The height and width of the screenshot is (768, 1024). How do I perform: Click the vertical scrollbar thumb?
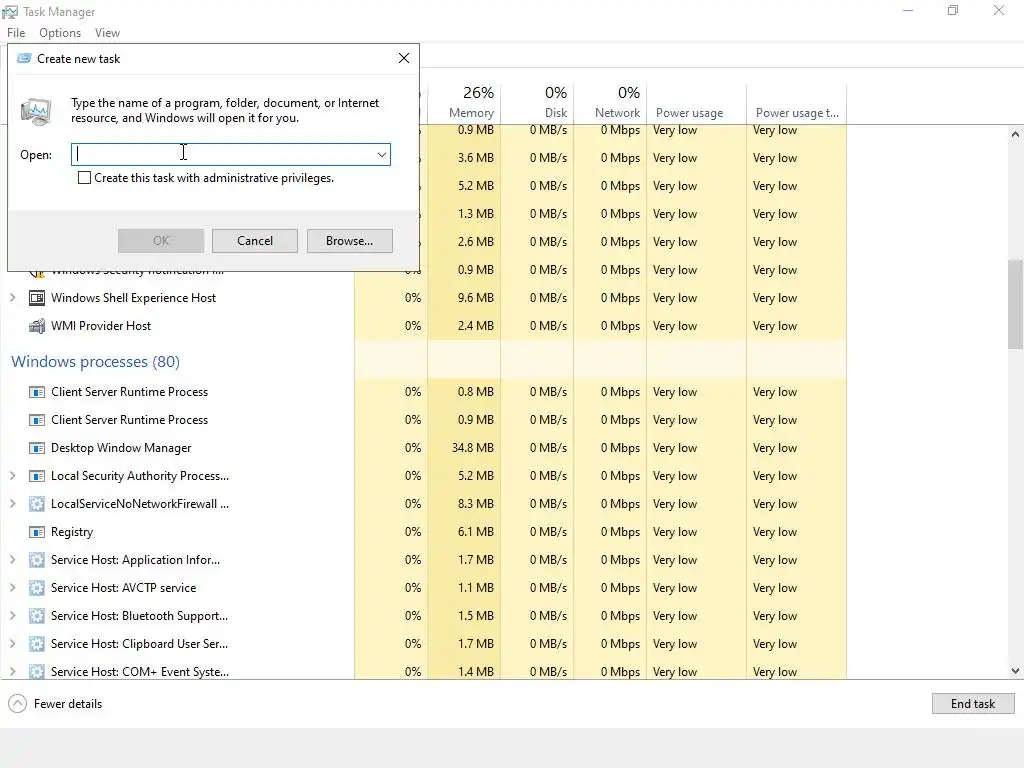tap(1015, 304)
